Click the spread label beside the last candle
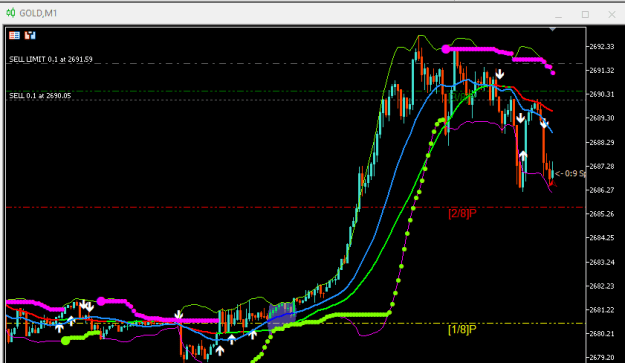 click(x=570, y=174)
